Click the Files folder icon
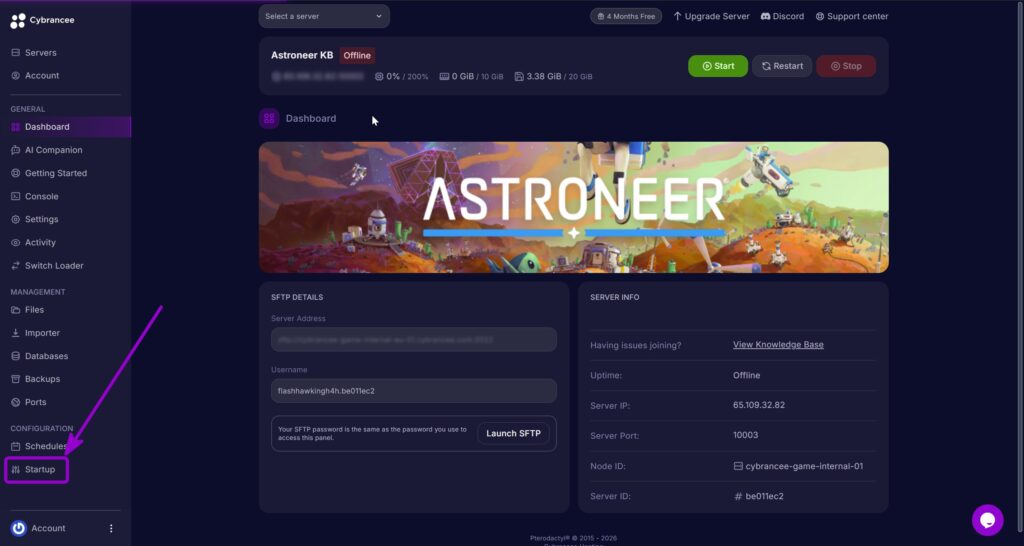 16,310
